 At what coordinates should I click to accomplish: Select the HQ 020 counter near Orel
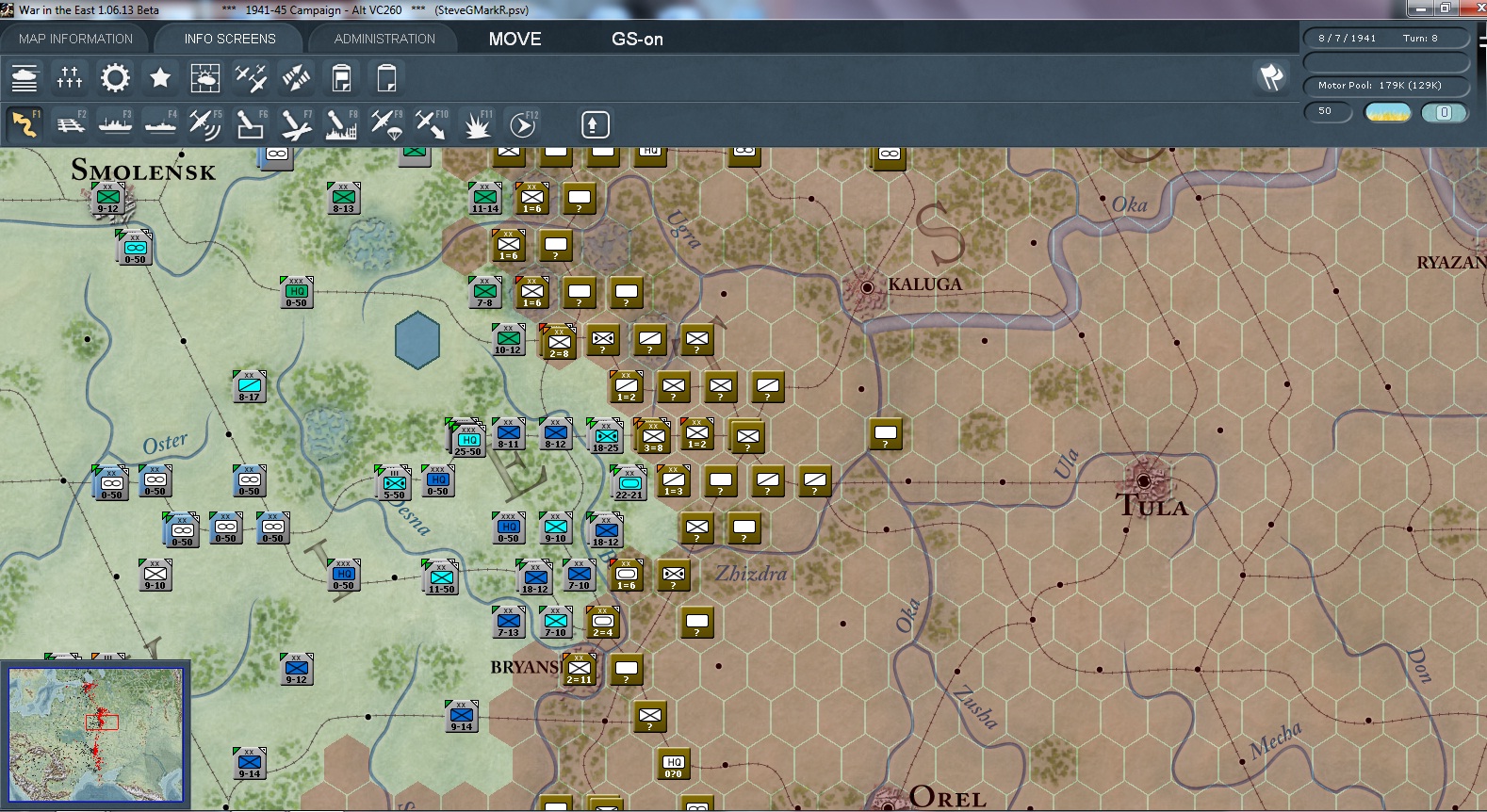[x=673, y=764]
